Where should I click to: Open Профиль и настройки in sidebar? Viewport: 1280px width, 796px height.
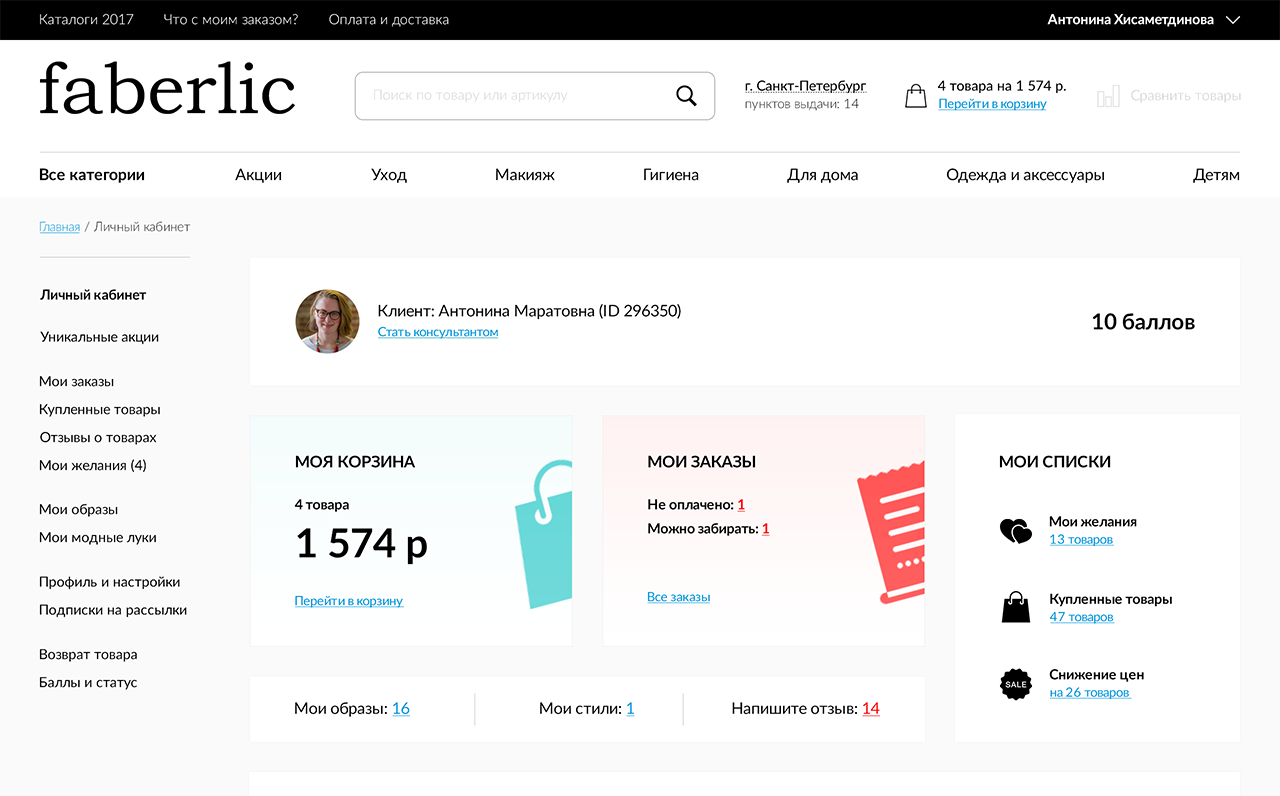coord(110,582)
